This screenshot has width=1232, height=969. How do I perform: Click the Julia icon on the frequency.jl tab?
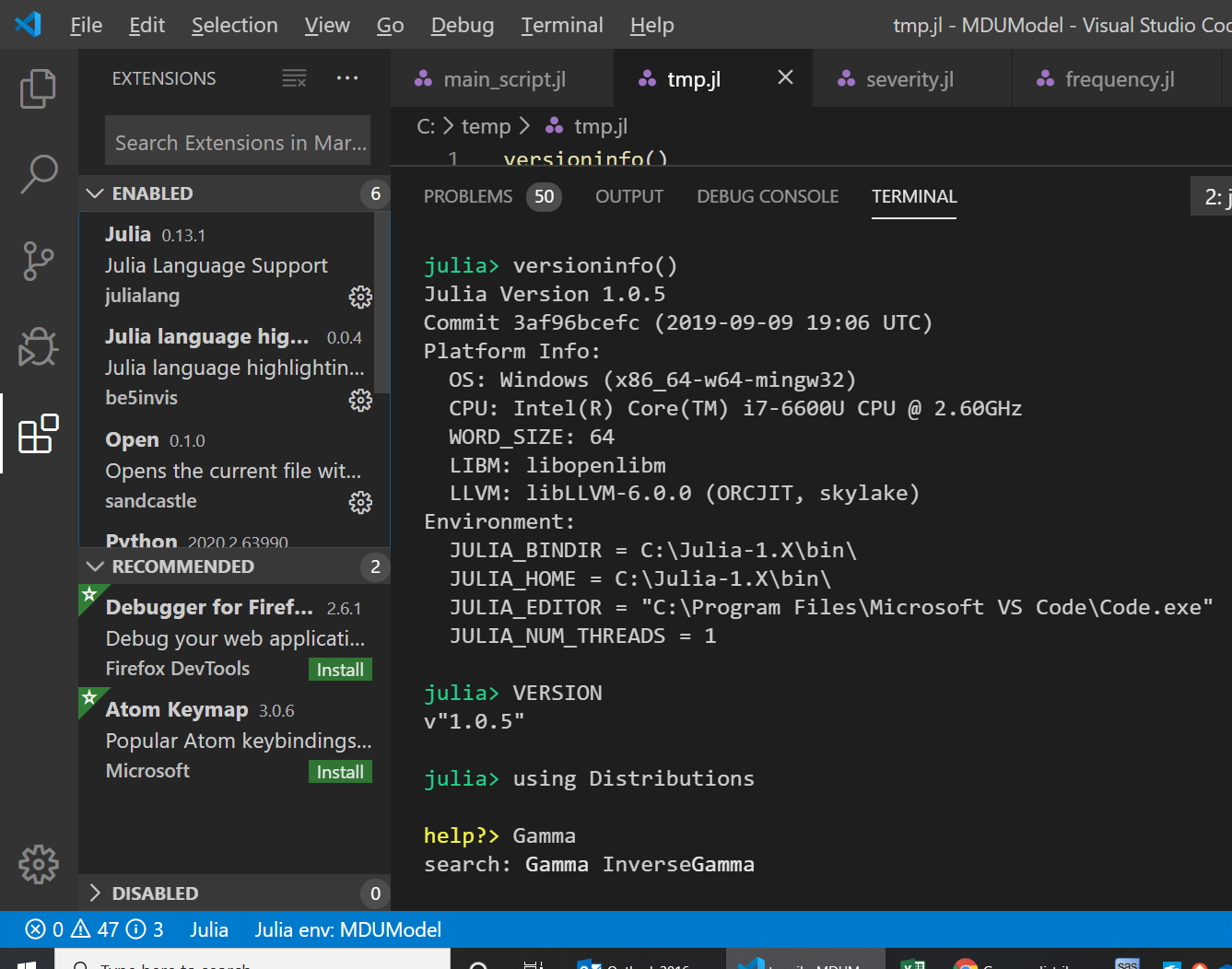pyautogui.click(x=1045, y=79)
